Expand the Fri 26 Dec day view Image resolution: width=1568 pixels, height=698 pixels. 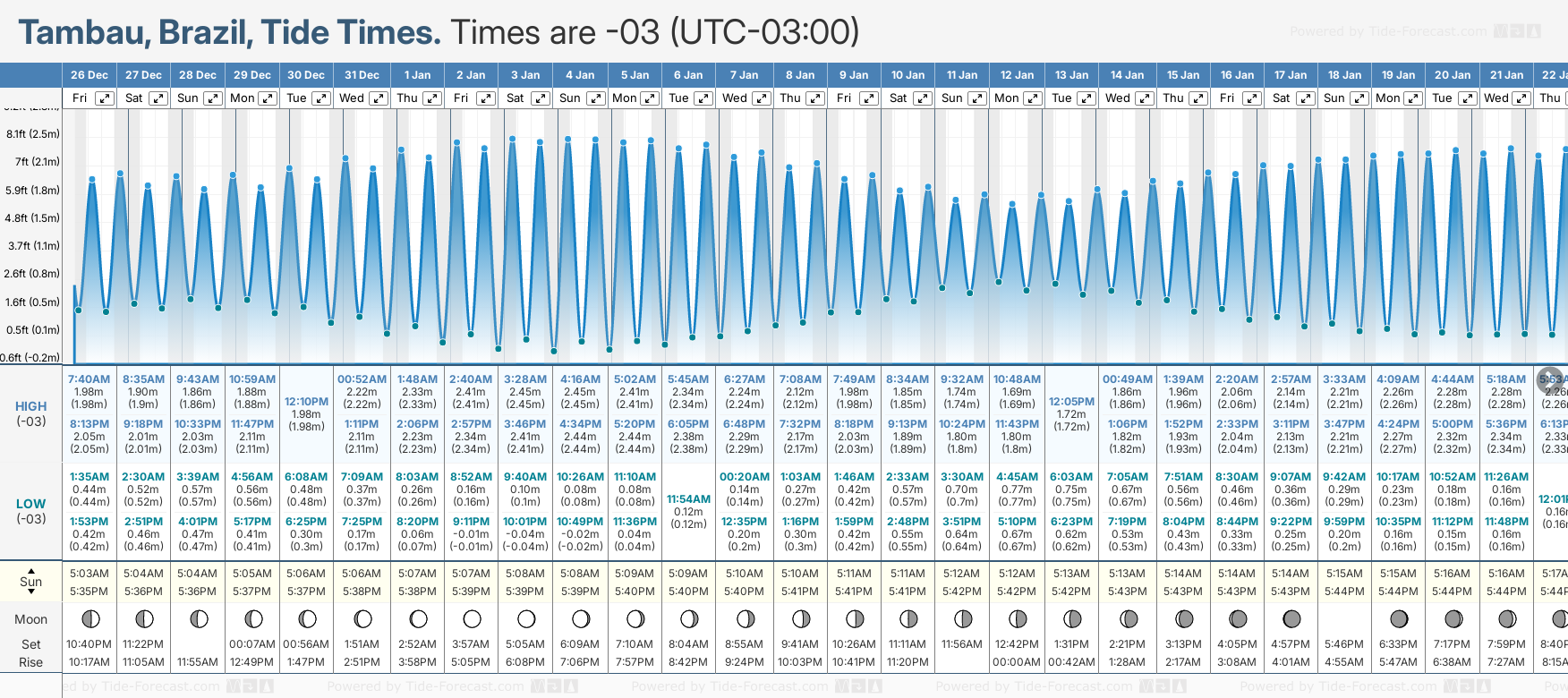point(105,98)
